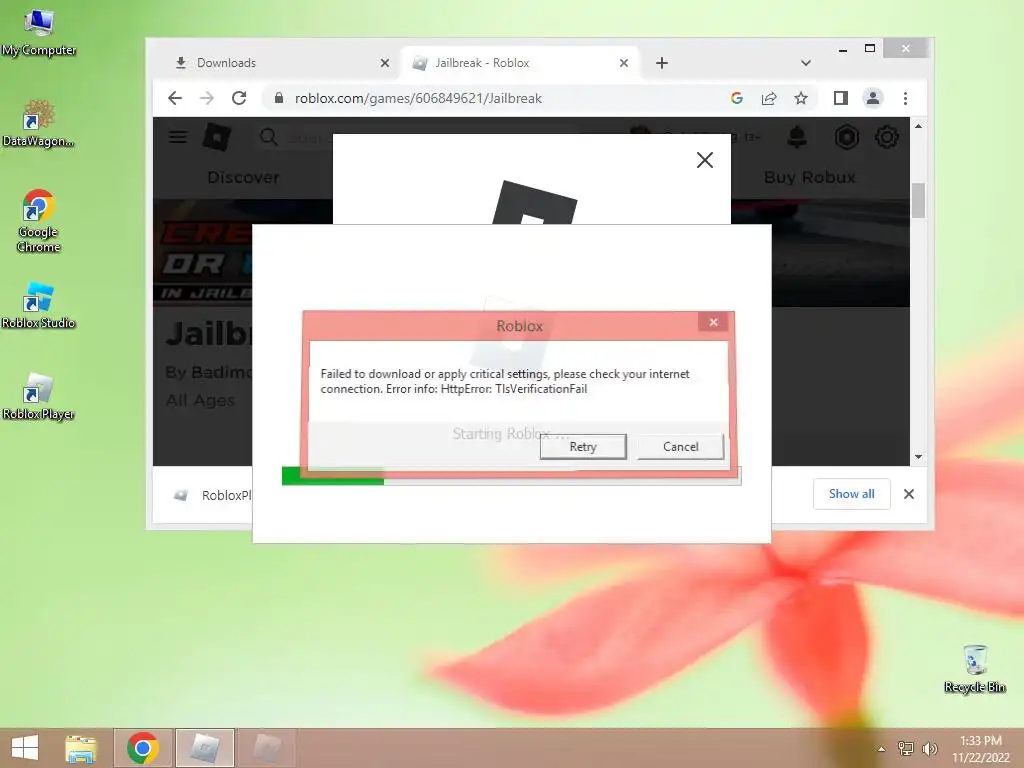Screen dimensions: 1024x768
Task: Click the first Roblox taskbar icon
Action: 205,748
